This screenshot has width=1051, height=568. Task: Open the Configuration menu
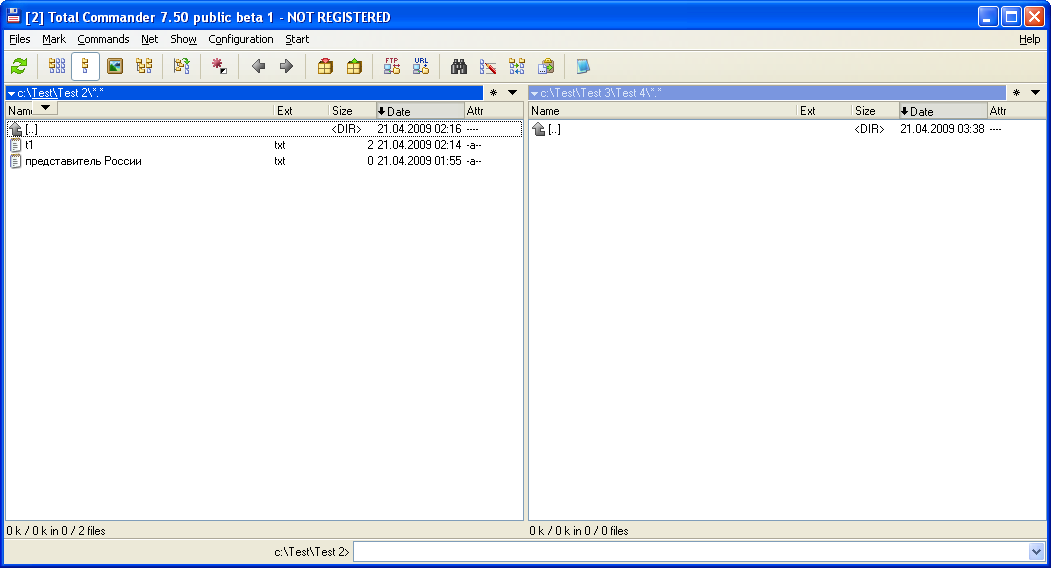click(241, 39)
